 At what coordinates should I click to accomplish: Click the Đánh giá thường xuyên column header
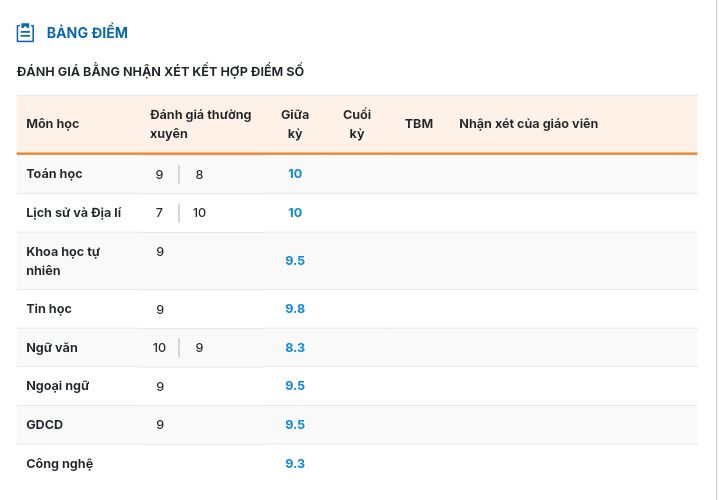200,124
